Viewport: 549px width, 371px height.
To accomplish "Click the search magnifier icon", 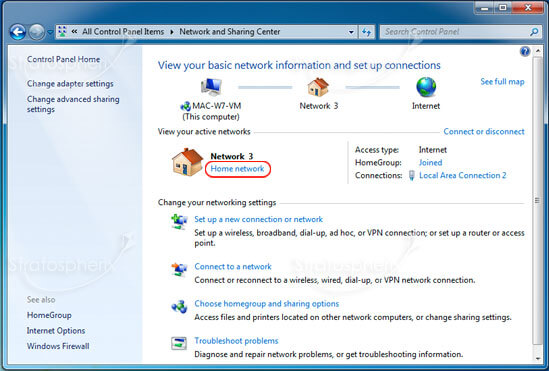I will [x=534, y=32].
